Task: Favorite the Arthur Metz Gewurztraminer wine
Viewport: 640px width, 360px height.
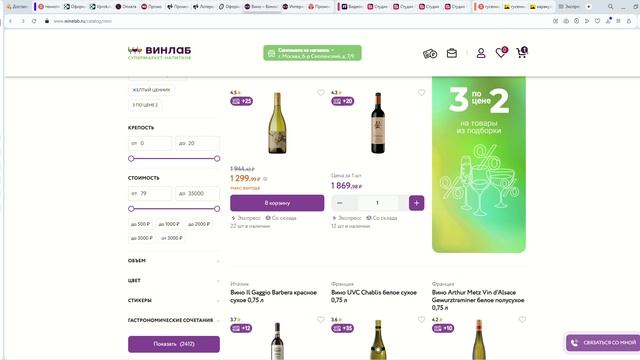Action: [x=522, y=320]
